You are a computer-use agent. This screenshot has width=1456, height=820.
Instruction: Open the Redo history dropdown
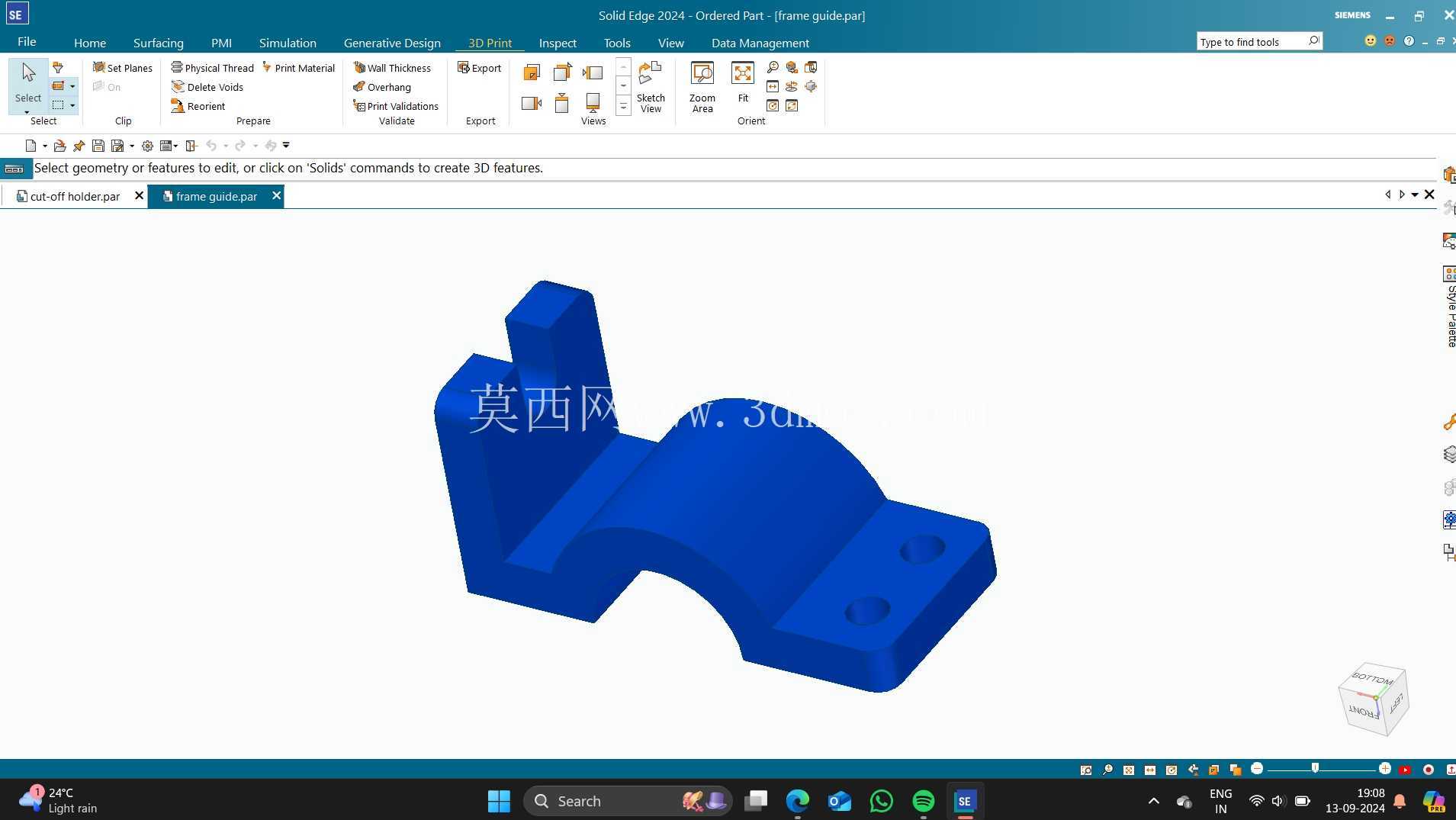(x=255, y=146)
